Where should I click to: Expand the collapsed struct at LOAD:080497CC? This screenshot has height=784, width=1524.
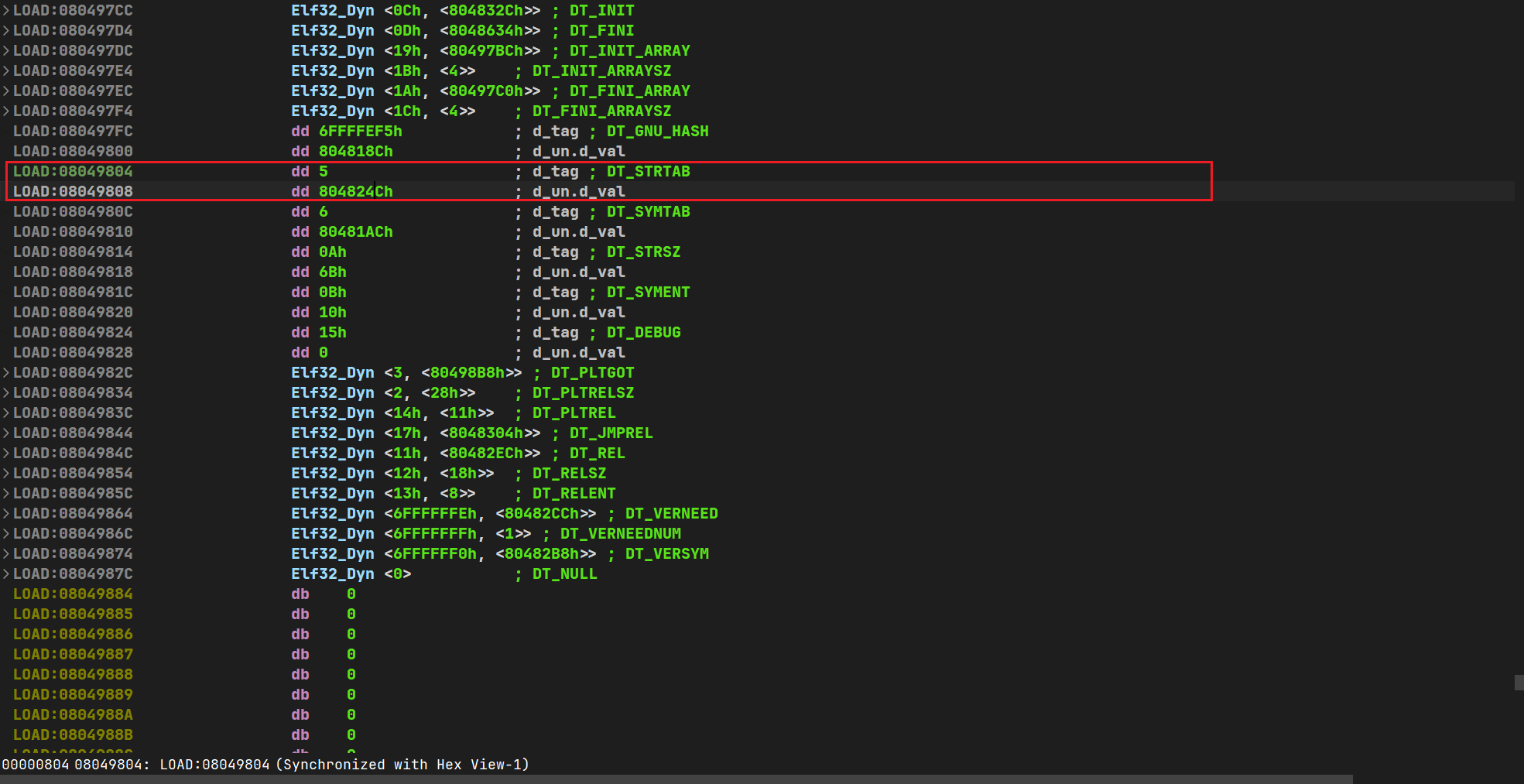pos(6,11)
